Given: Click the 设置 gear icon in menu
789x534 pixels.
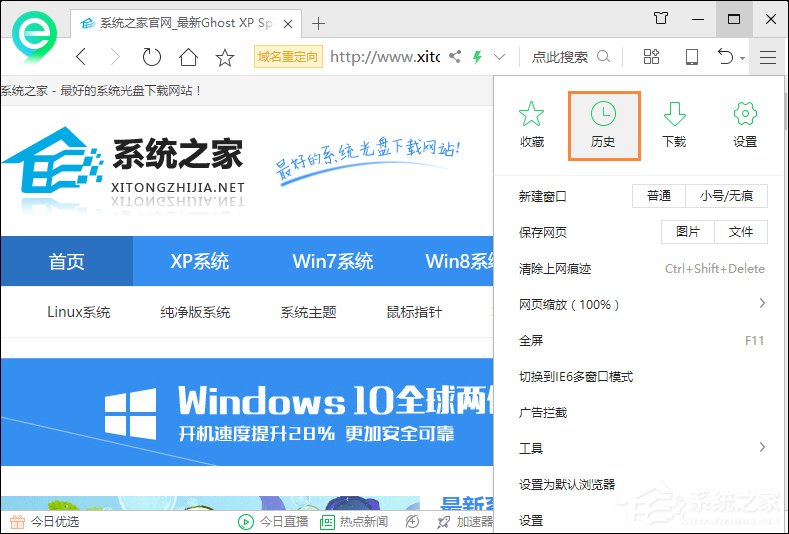Looking at the screenshot, I should coord(745,124).
